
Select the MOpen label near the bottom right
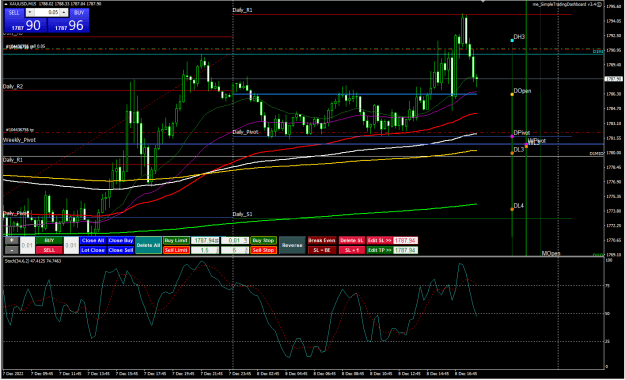551,253
